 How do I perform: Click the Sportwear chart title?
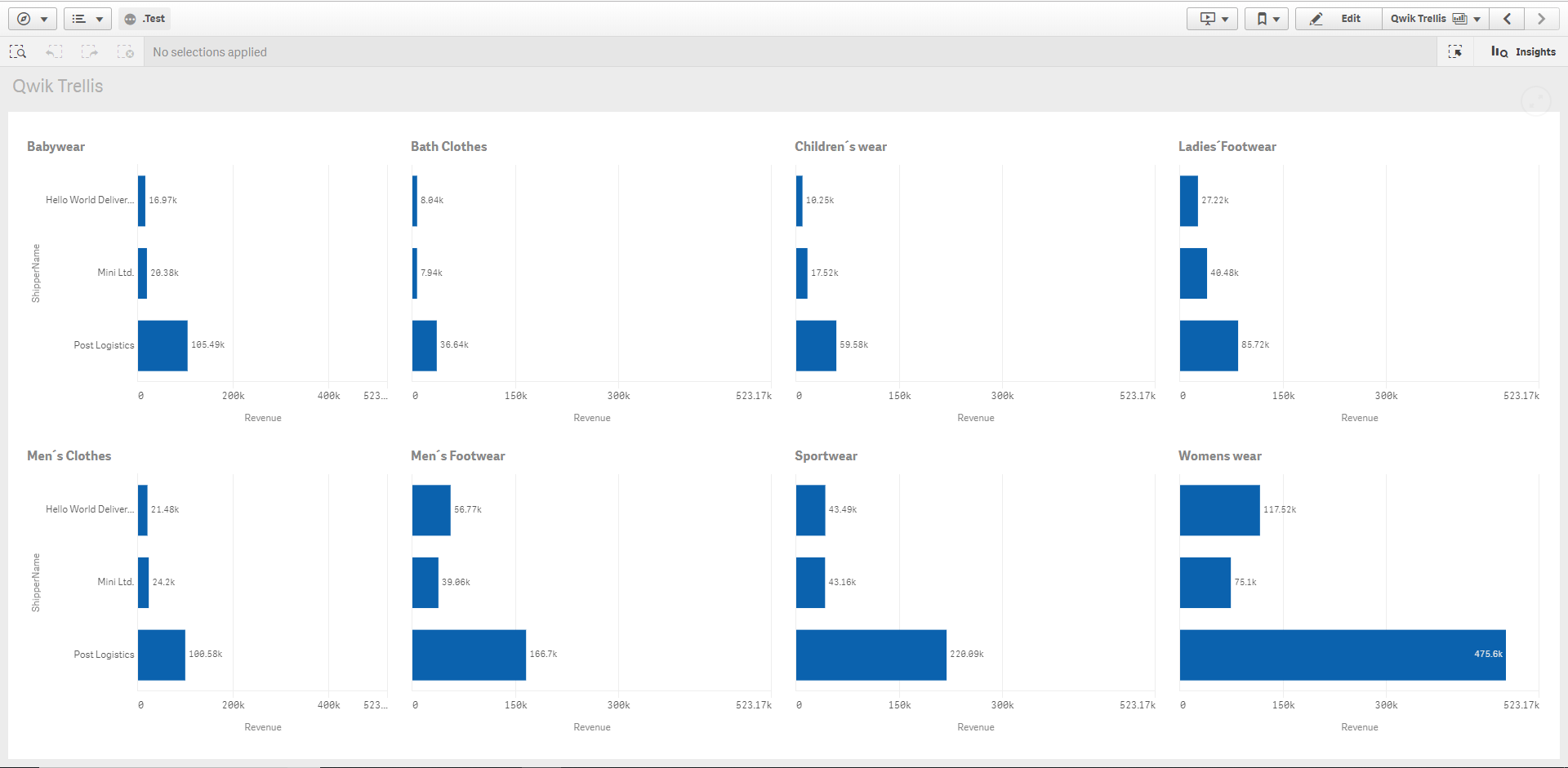[826, 455]
